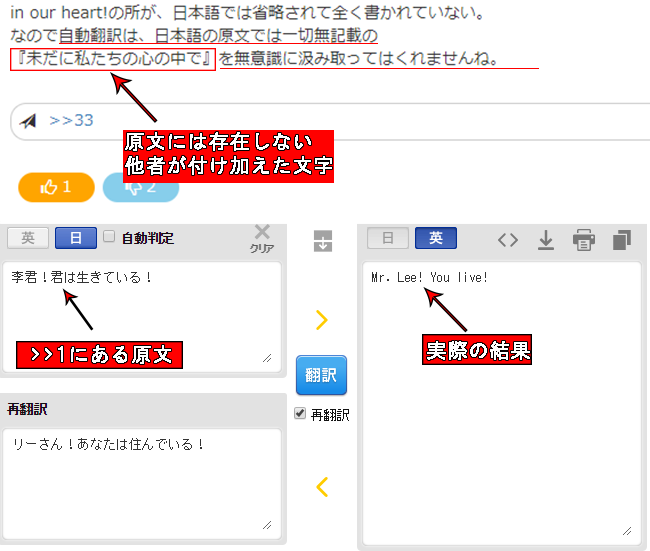The height and width of the screenshot is (551, 650).
Task: Choose 英 as the target language
Action: (435, 238)
